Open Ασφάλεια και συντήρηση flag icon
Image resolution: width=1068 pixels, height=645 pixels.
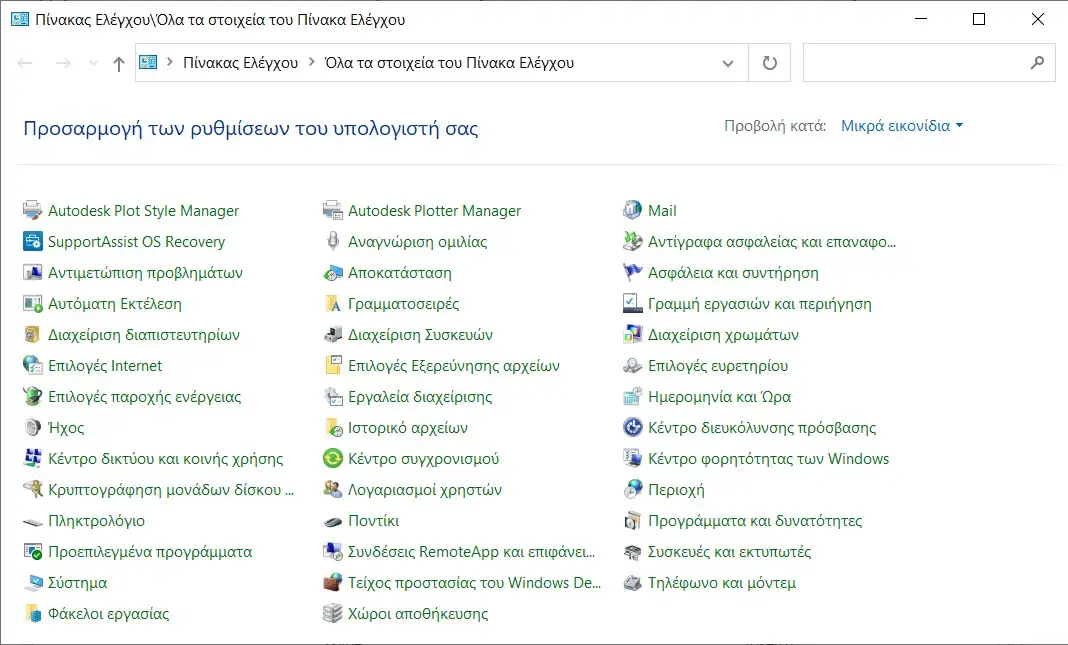633,272
